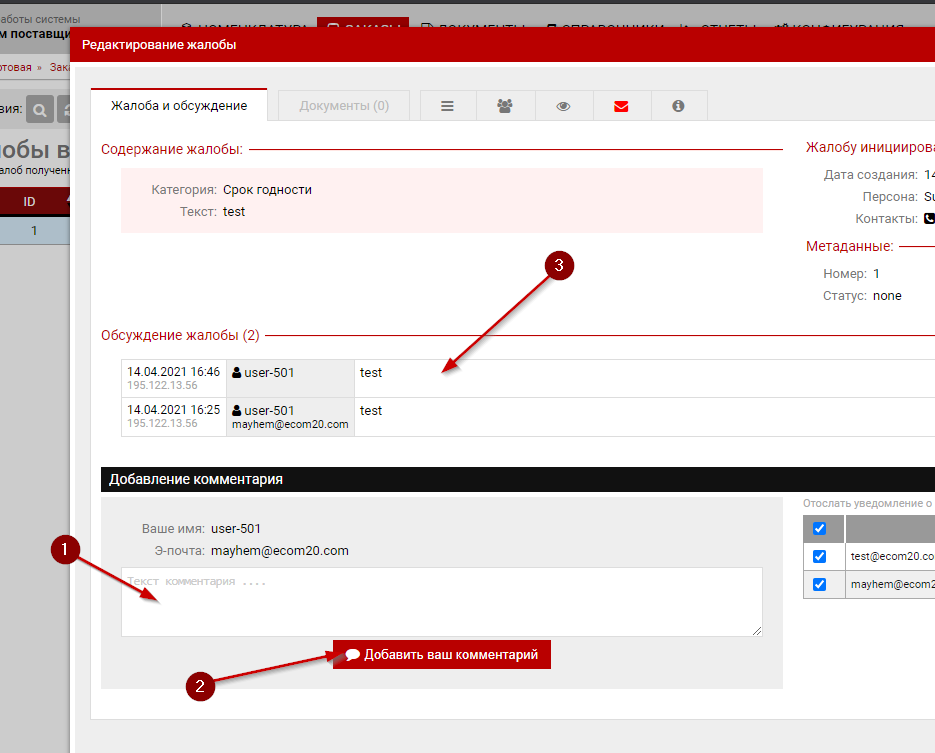Select row with ID 1 in background table
The image size is (935, 753).
(x=34, y=230)
